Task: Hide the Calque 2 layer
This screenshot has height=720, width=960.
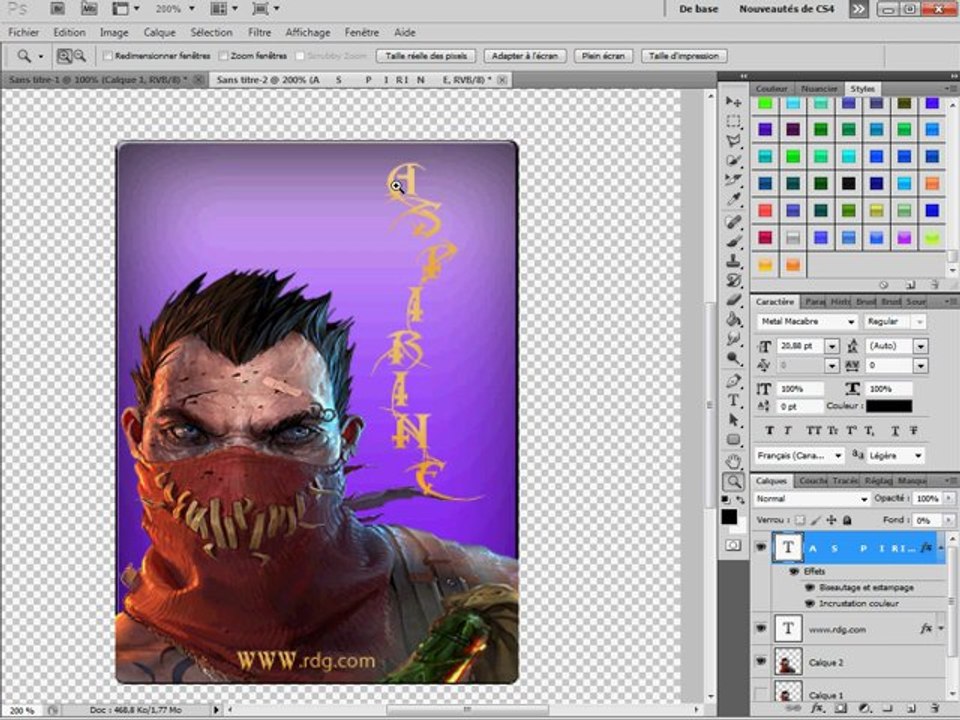Action: point(761,661)
